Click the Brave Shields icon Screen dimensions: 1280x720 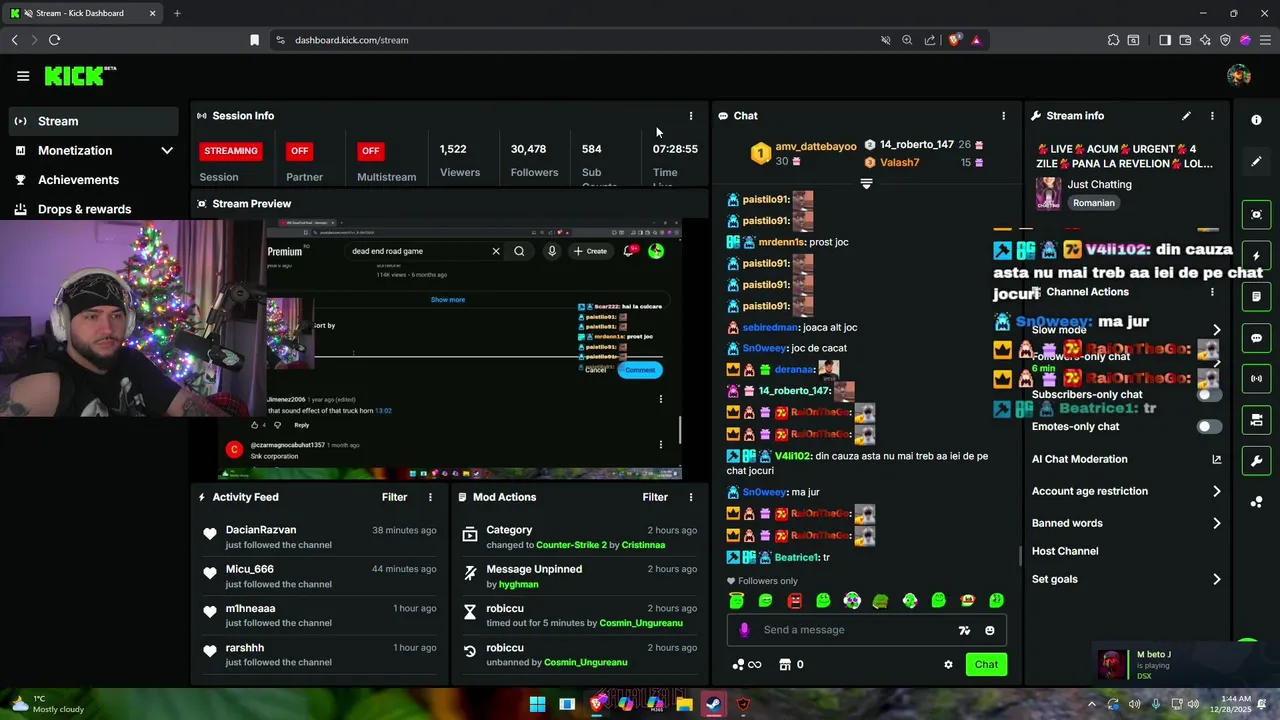point(954,40)
